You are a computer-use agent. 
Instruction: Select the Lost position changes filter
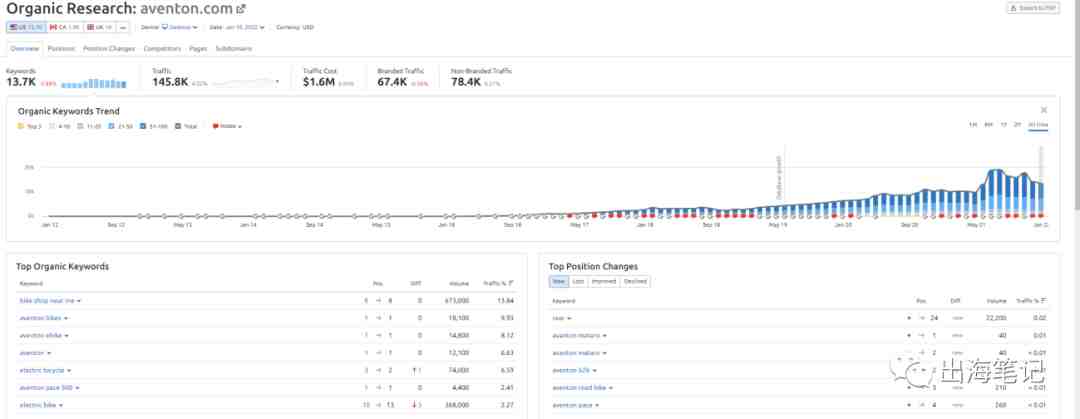578,281
